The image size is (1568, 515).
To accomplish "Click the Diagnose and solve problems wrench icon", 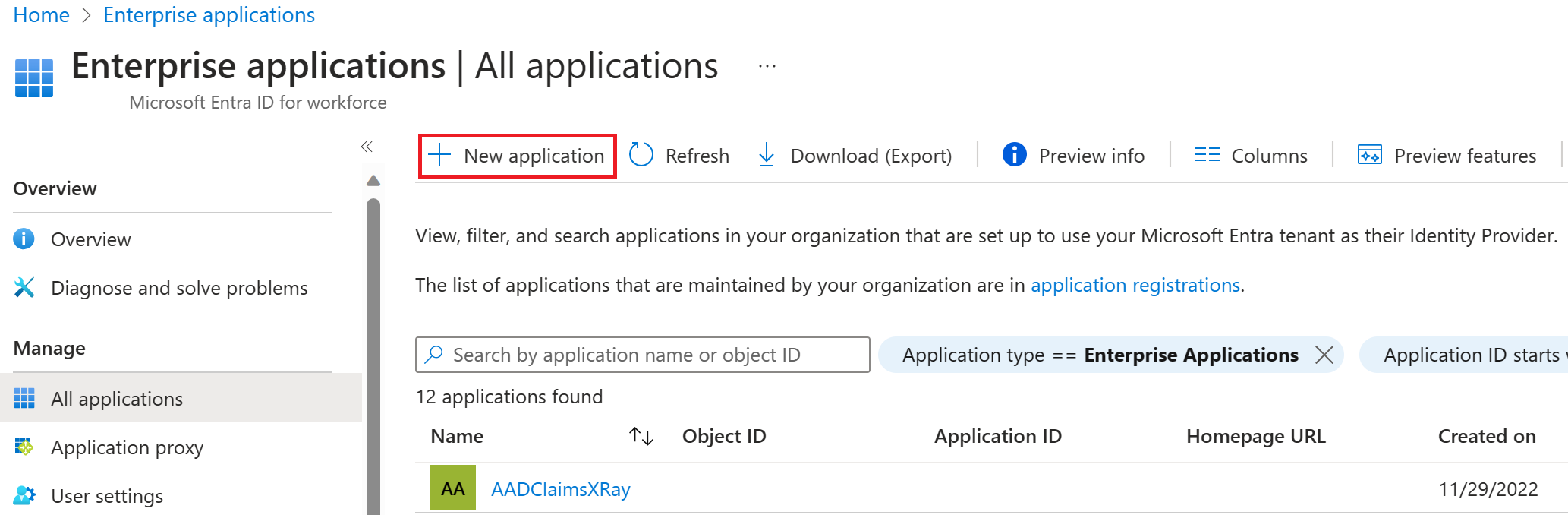I will click(x=24, y=287).
